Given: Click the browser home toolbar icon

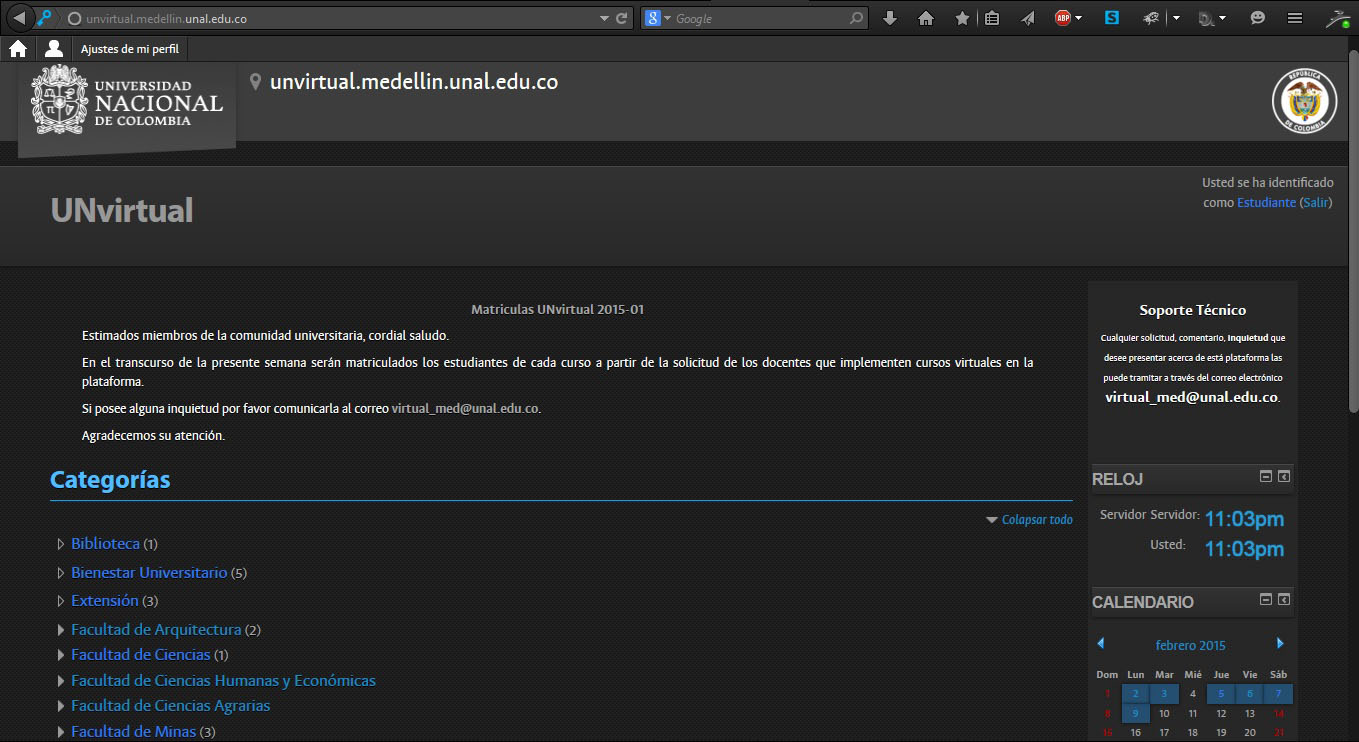Looking at the screenshot, I should coord(926,18).
